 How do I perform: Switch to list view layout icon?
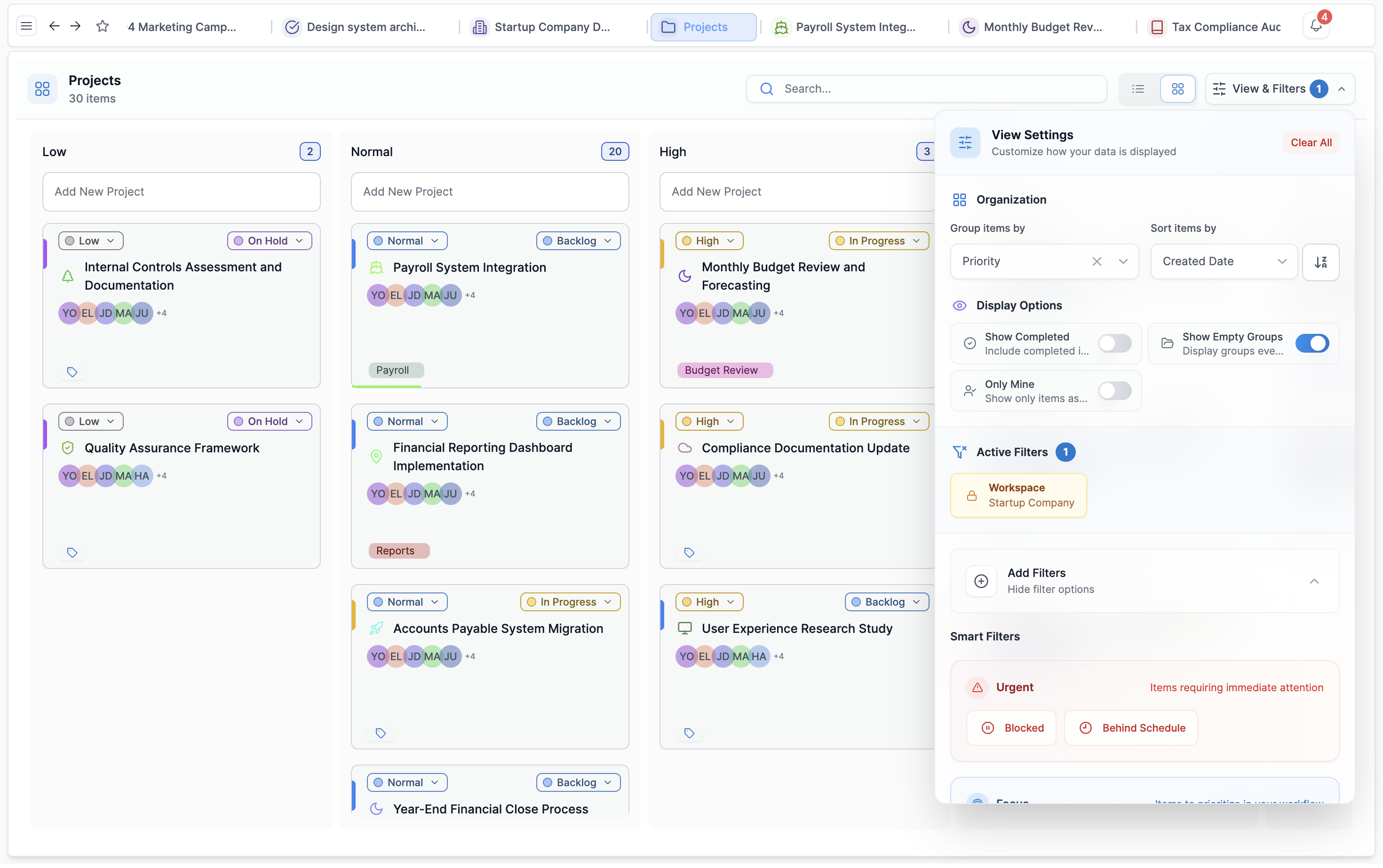(1138, 89)
